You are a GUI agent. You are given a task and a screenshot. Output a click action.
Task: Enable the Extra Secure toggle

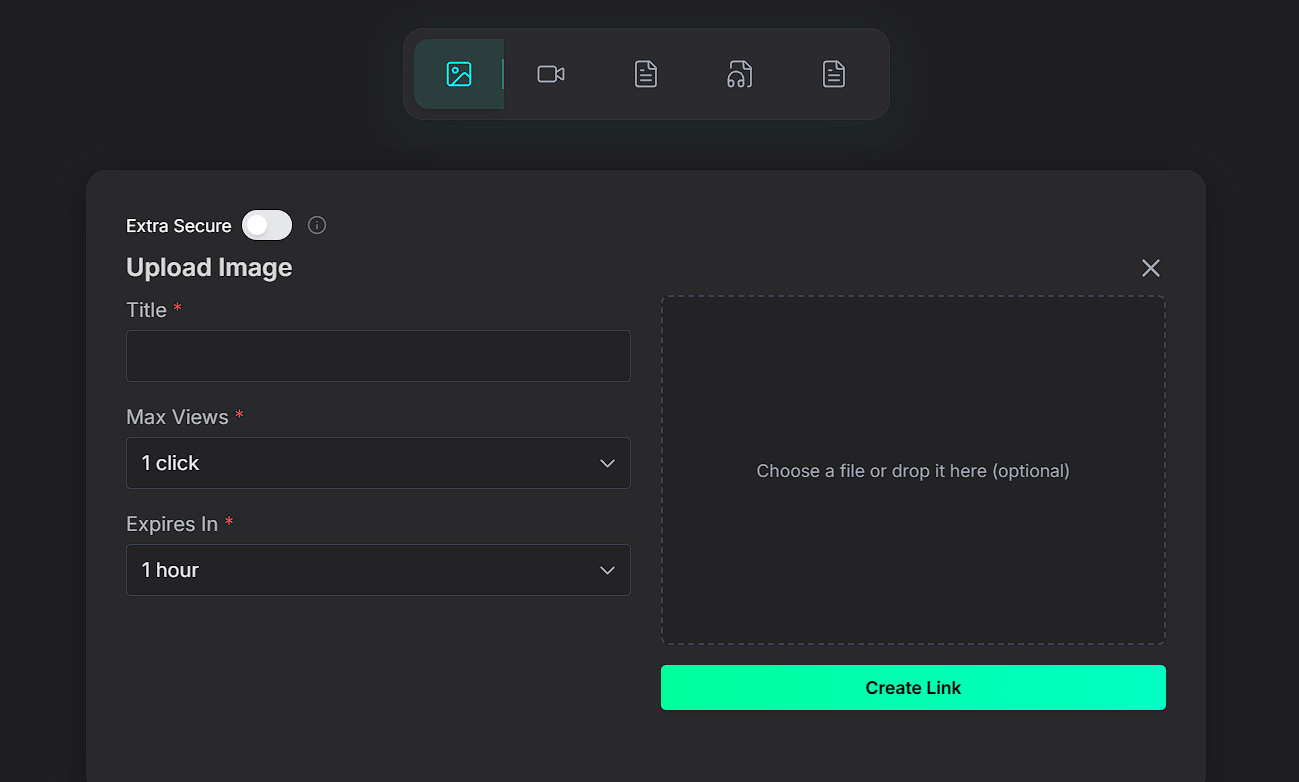pos(267,225)
